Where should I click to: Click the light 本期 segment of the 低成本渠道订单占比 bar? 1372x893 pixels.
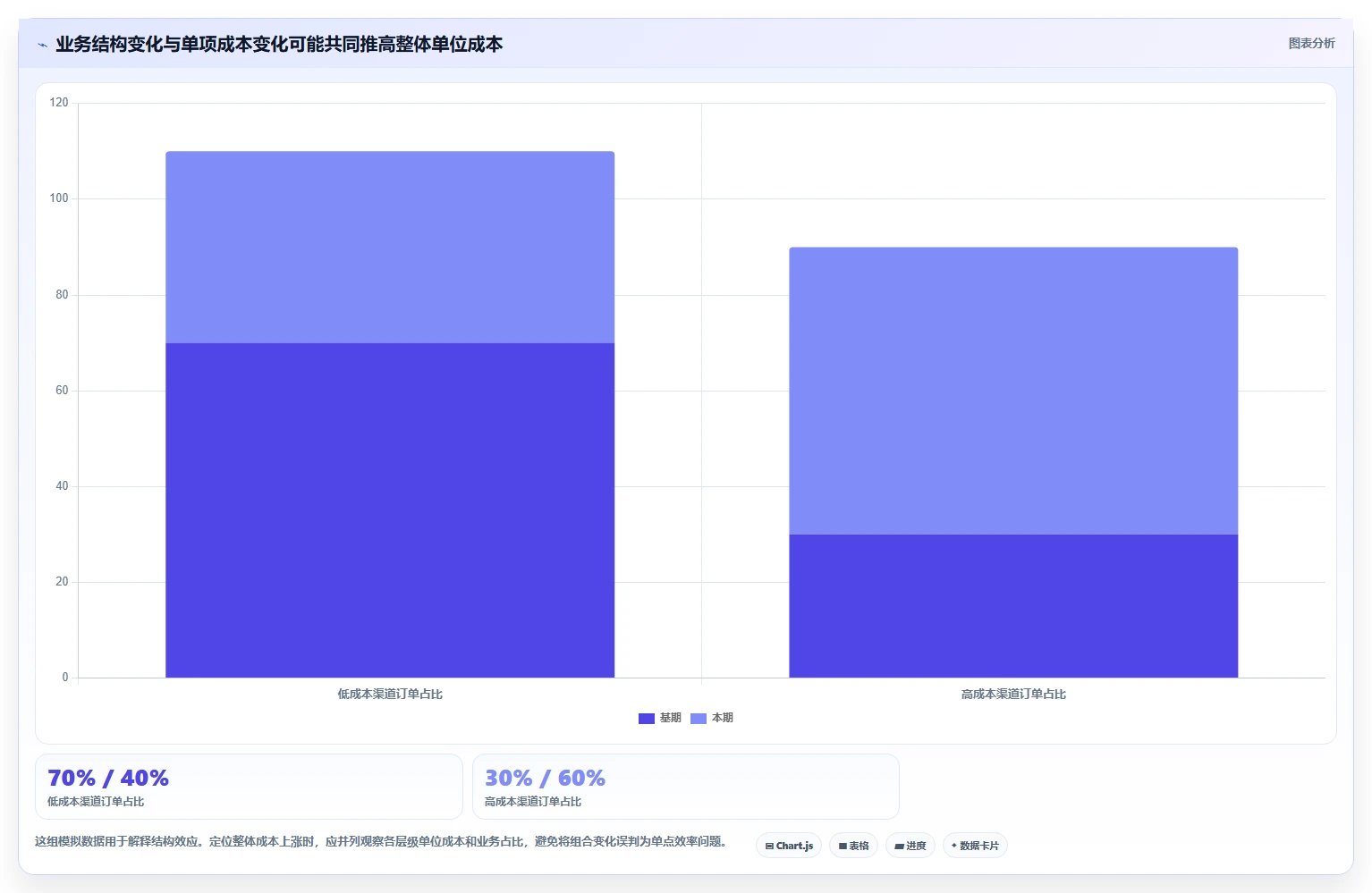coord(390,248)
